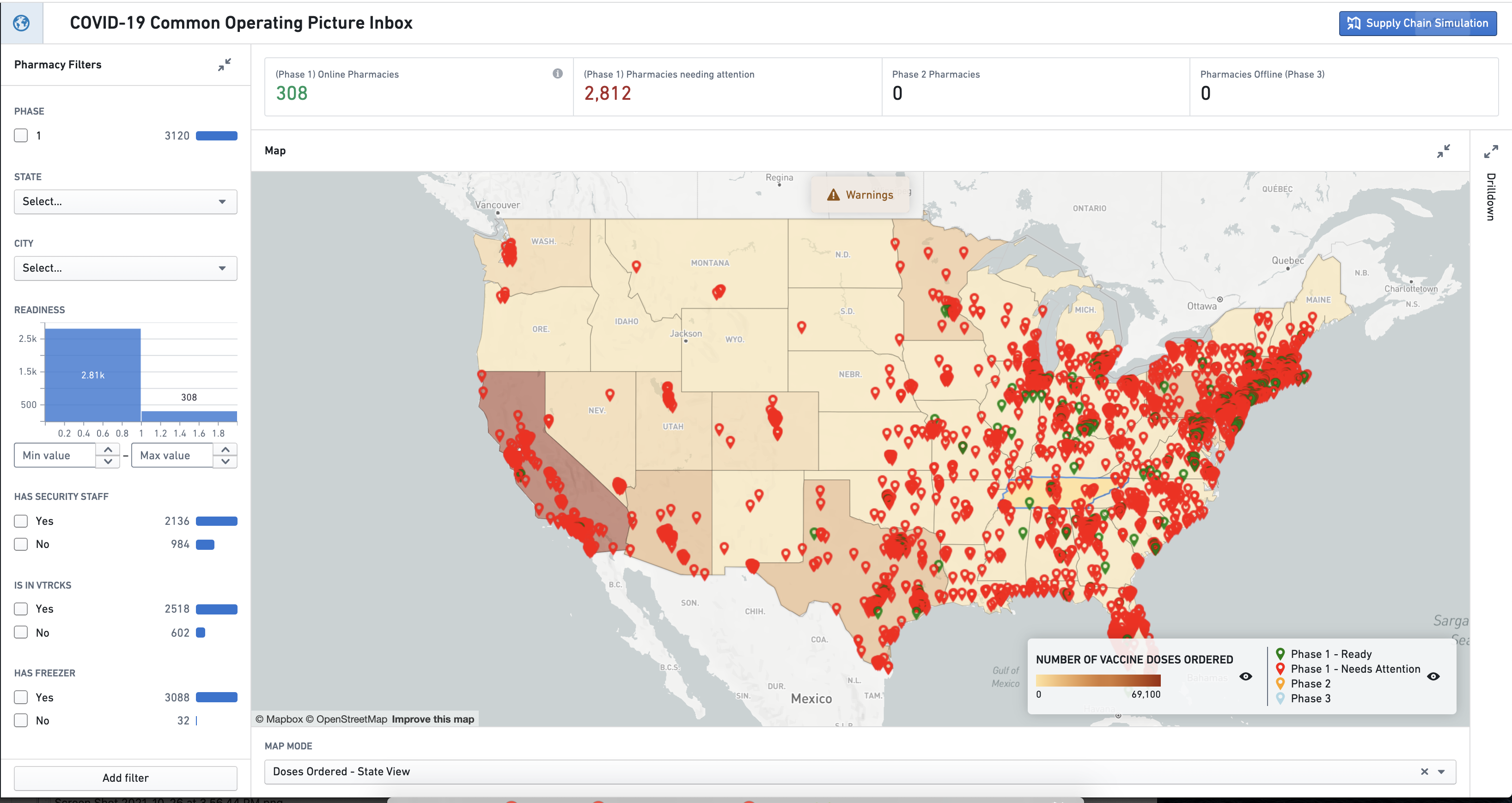Toggle visibility of vaccine doses layer

click(1245, 676)
